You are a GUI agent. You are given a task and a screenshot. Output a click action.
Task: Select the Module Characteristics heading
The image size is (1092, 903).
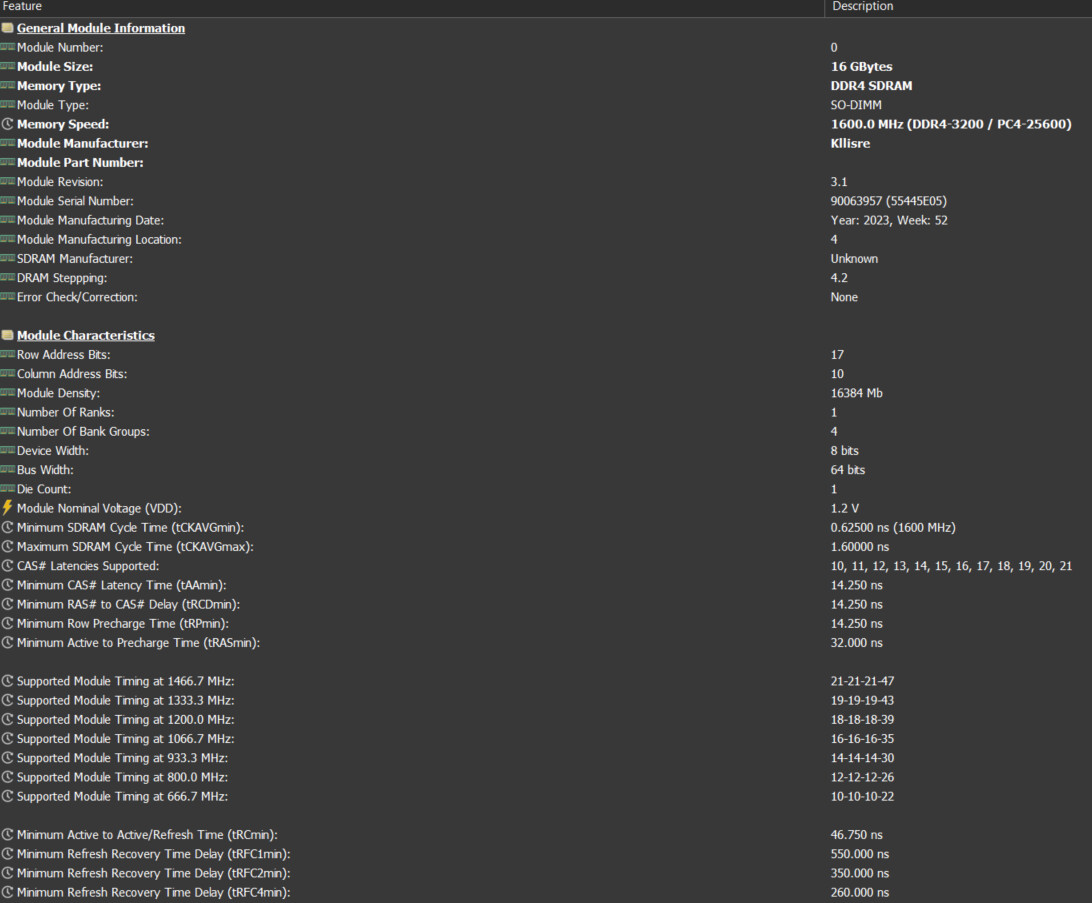85,335
